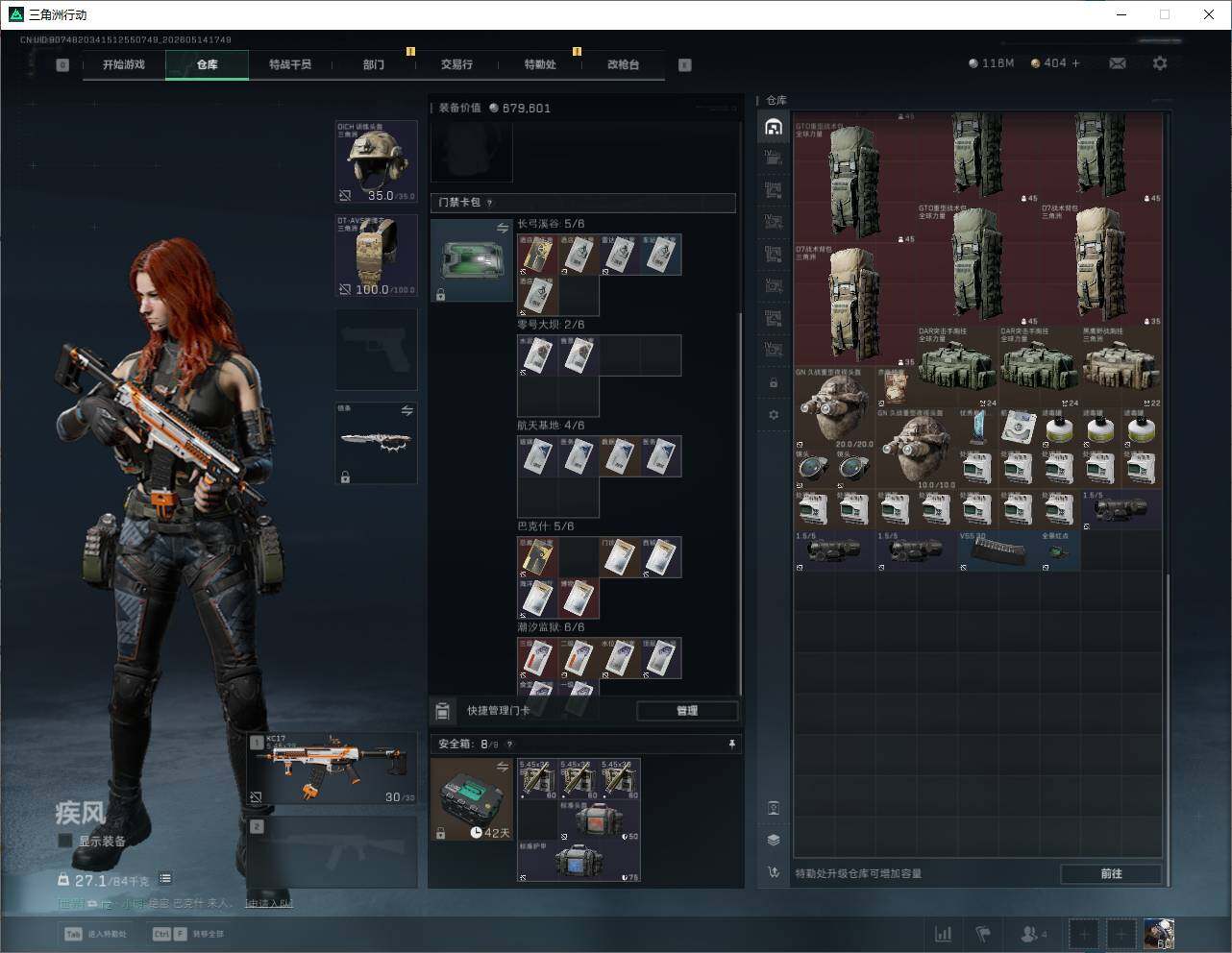Image resolution: width=1232 pixels, height=953 pixels.
Task: Select the equipped armor slot showing 100.0
Action: coord(377,256)
